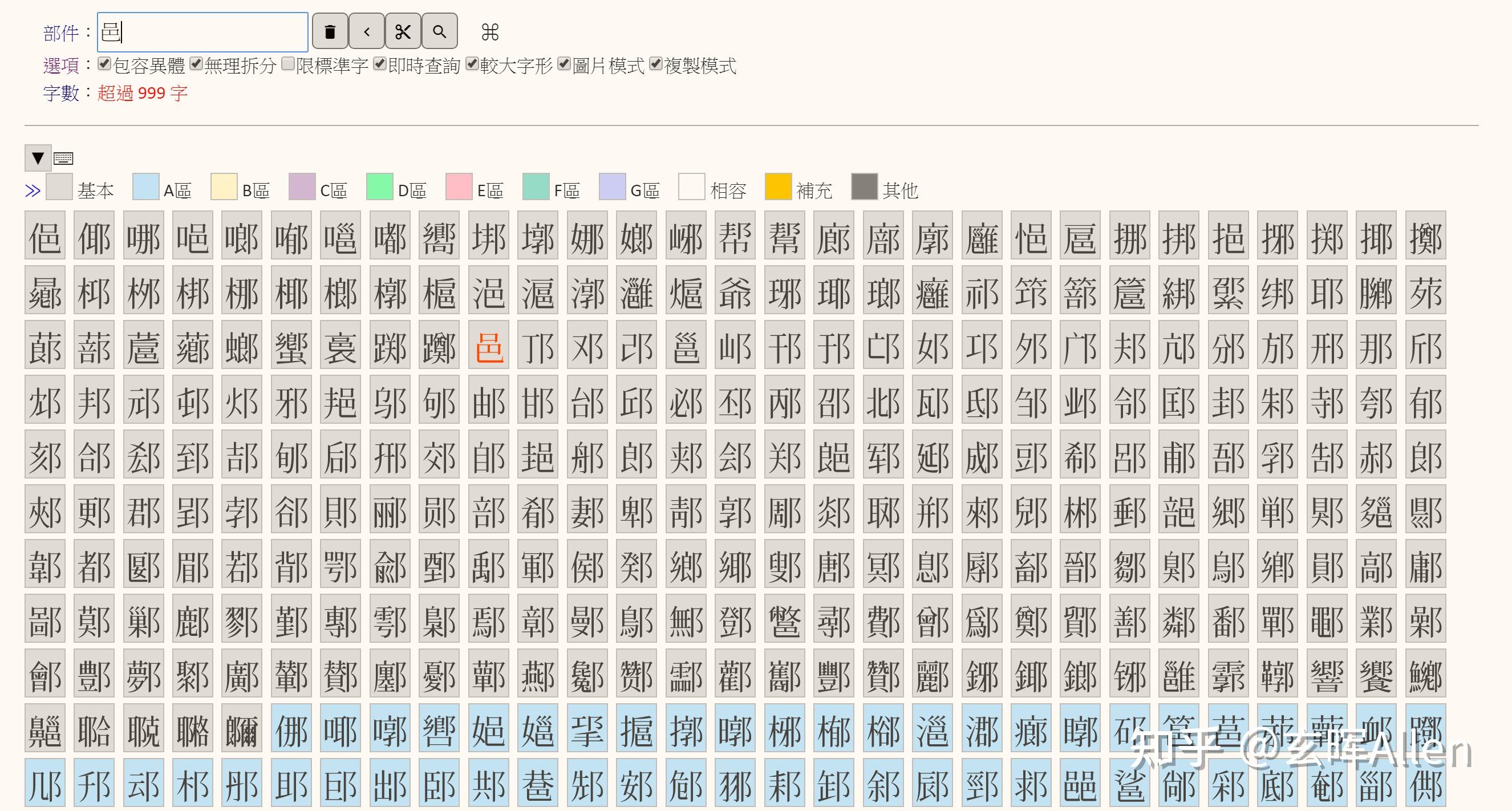
Task: Toggle 圖片模式 checkbox
Action: (x=564, y=63)
